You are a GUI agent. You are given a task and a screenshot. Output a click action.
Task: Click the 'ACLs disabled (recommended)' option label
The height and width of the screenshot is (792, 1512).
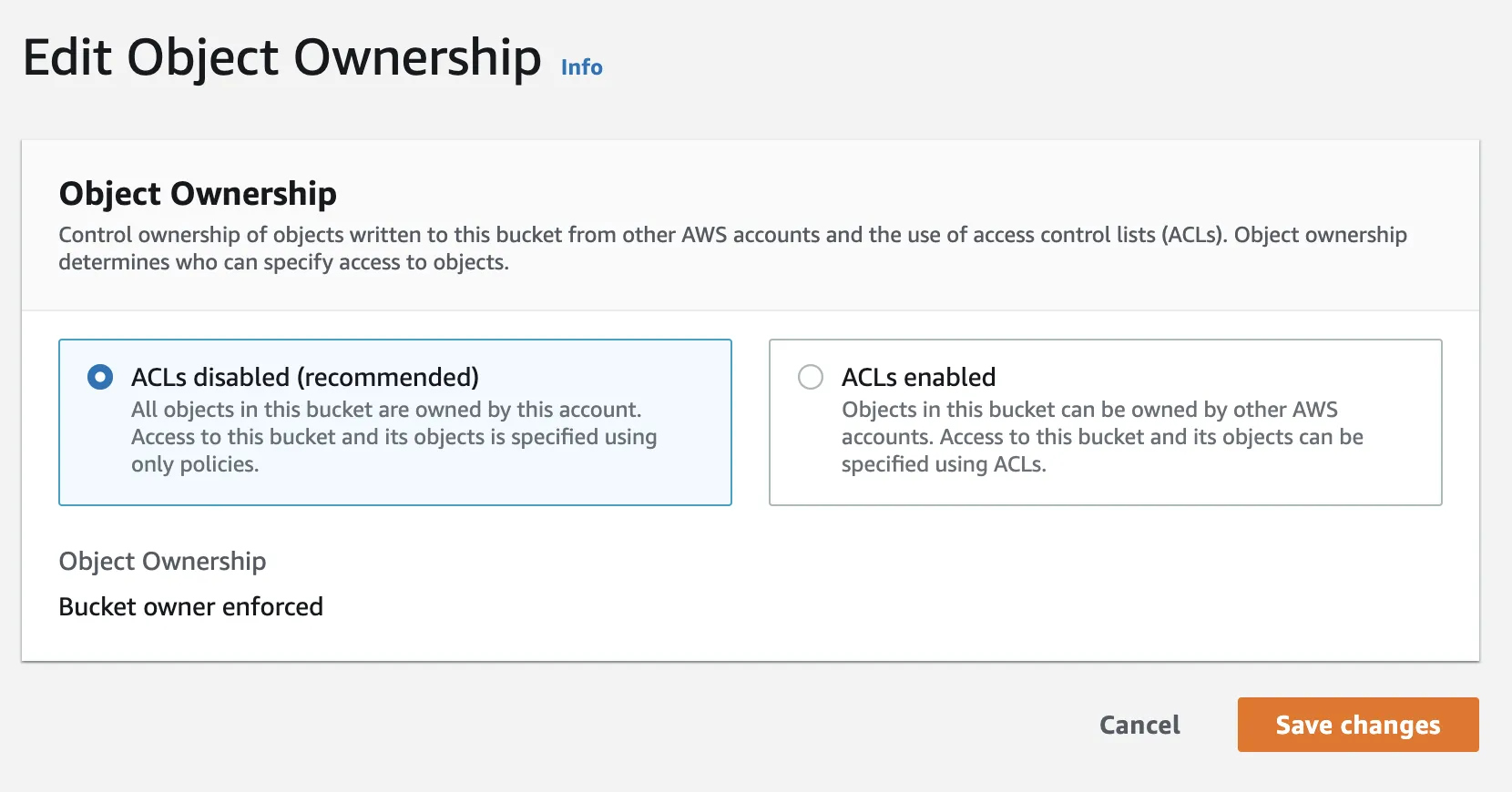[304, 377]
